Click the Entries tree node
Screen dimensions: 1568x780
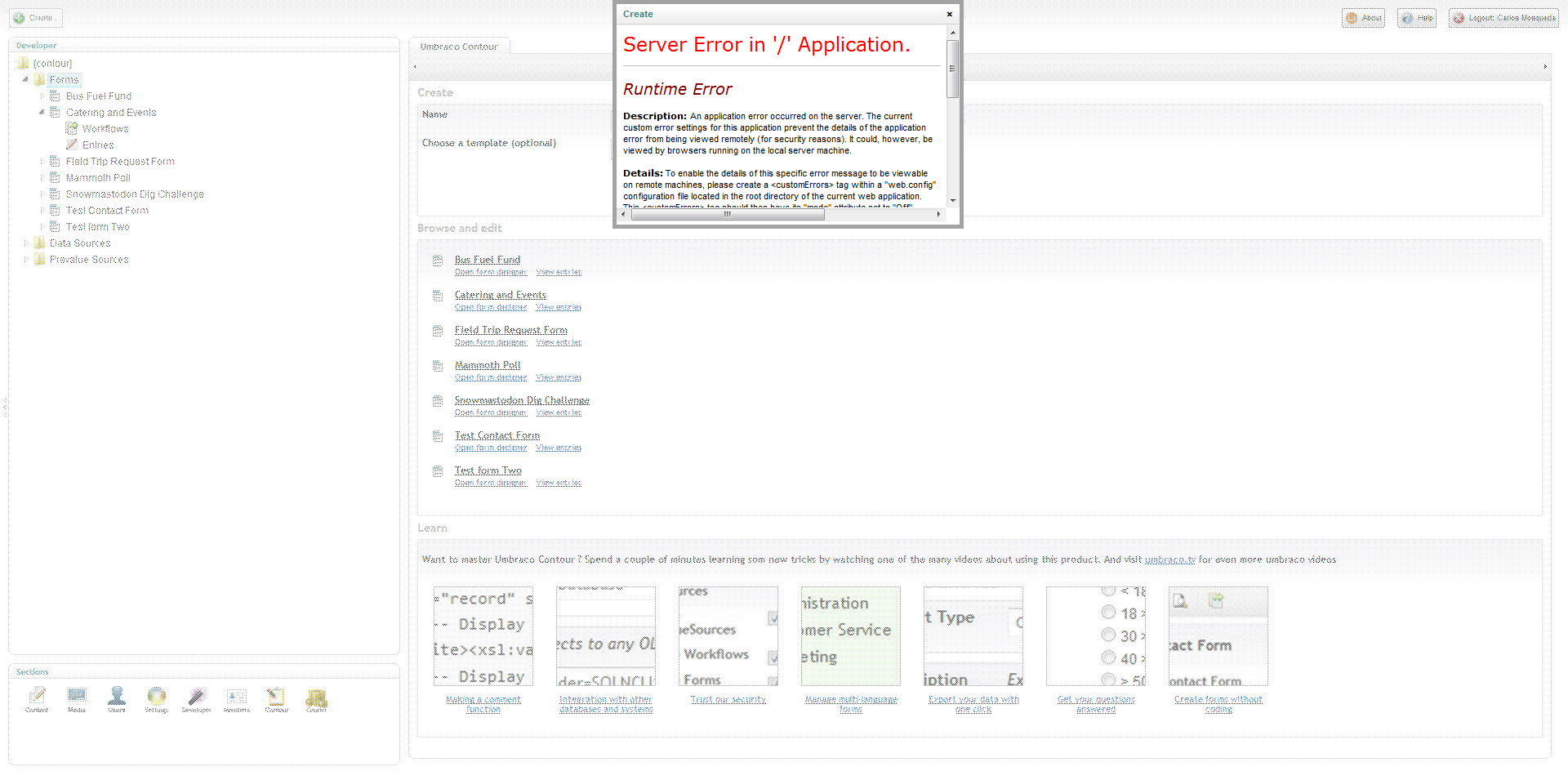click(x=98, y=145)
